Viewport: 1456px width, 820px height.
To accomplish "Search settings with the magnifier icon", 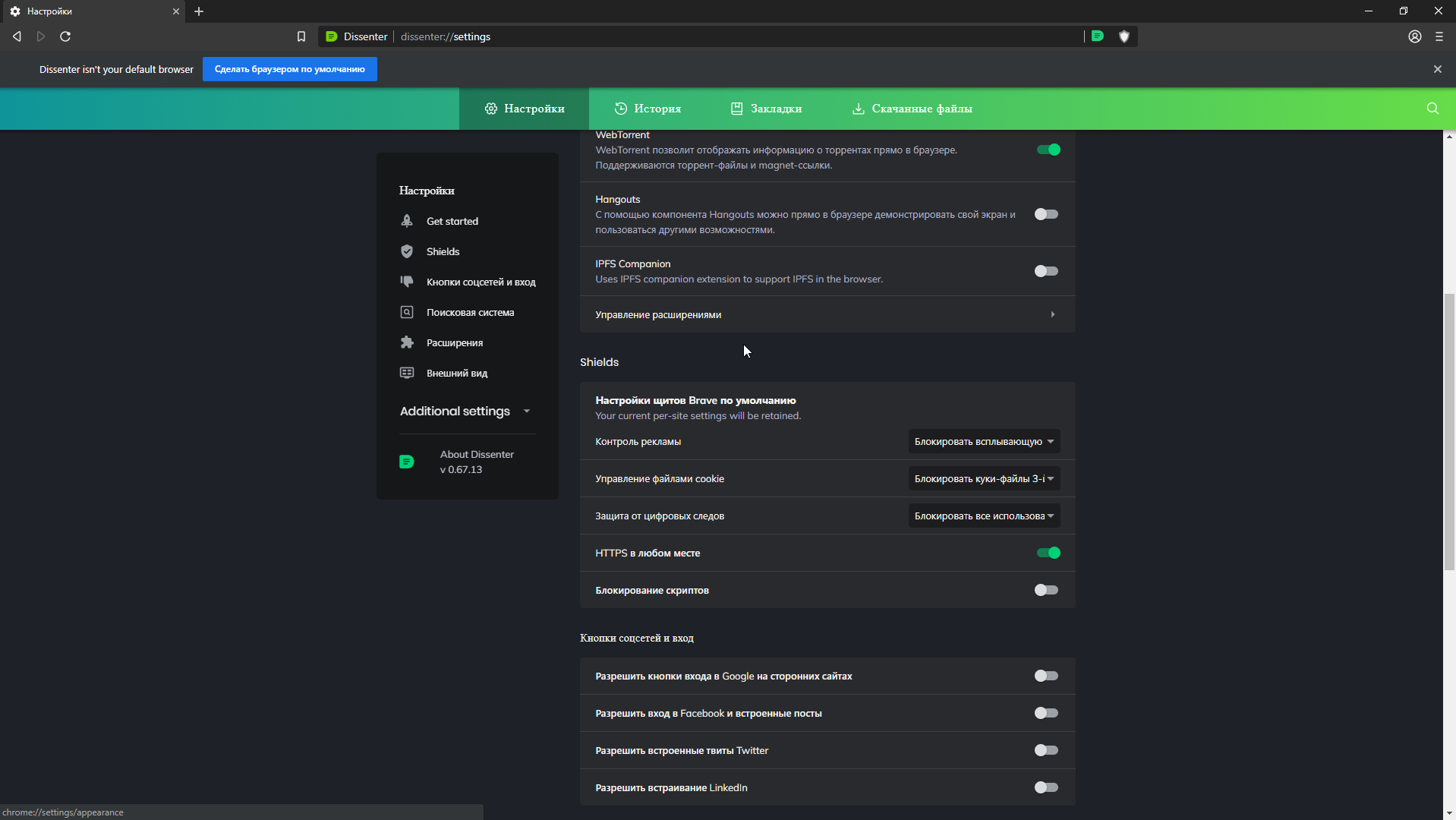I will (x=1432, y=109).
